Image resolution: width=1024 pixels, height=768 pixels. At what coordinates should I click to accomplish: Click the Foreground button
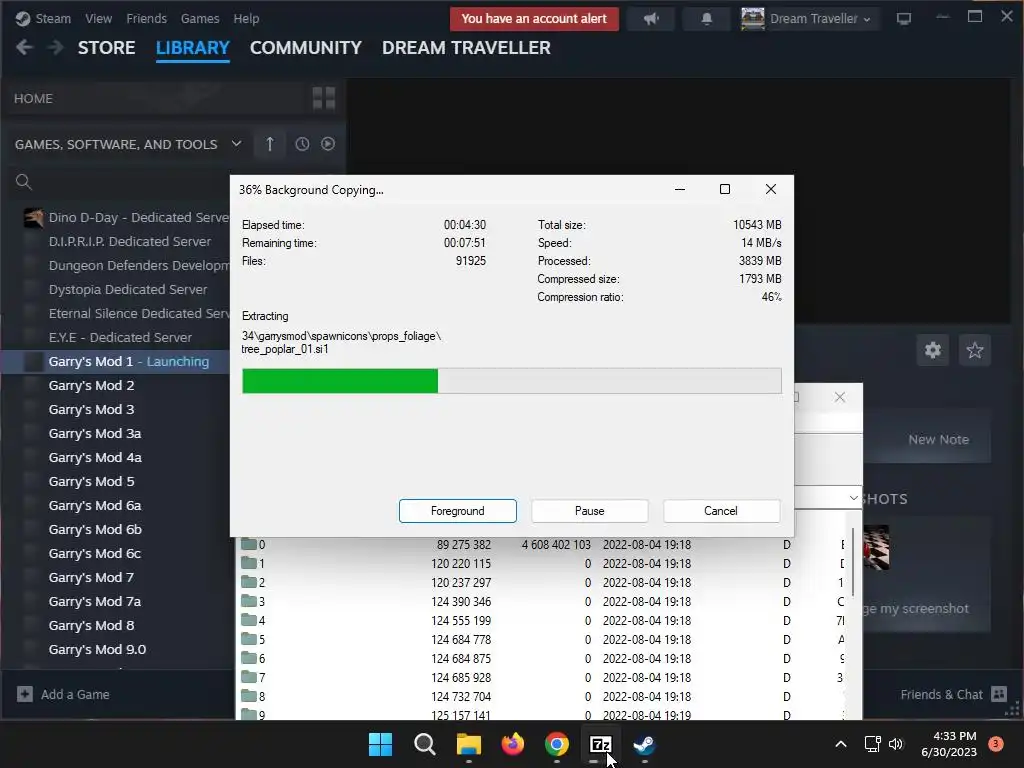[x=458, y=511]
